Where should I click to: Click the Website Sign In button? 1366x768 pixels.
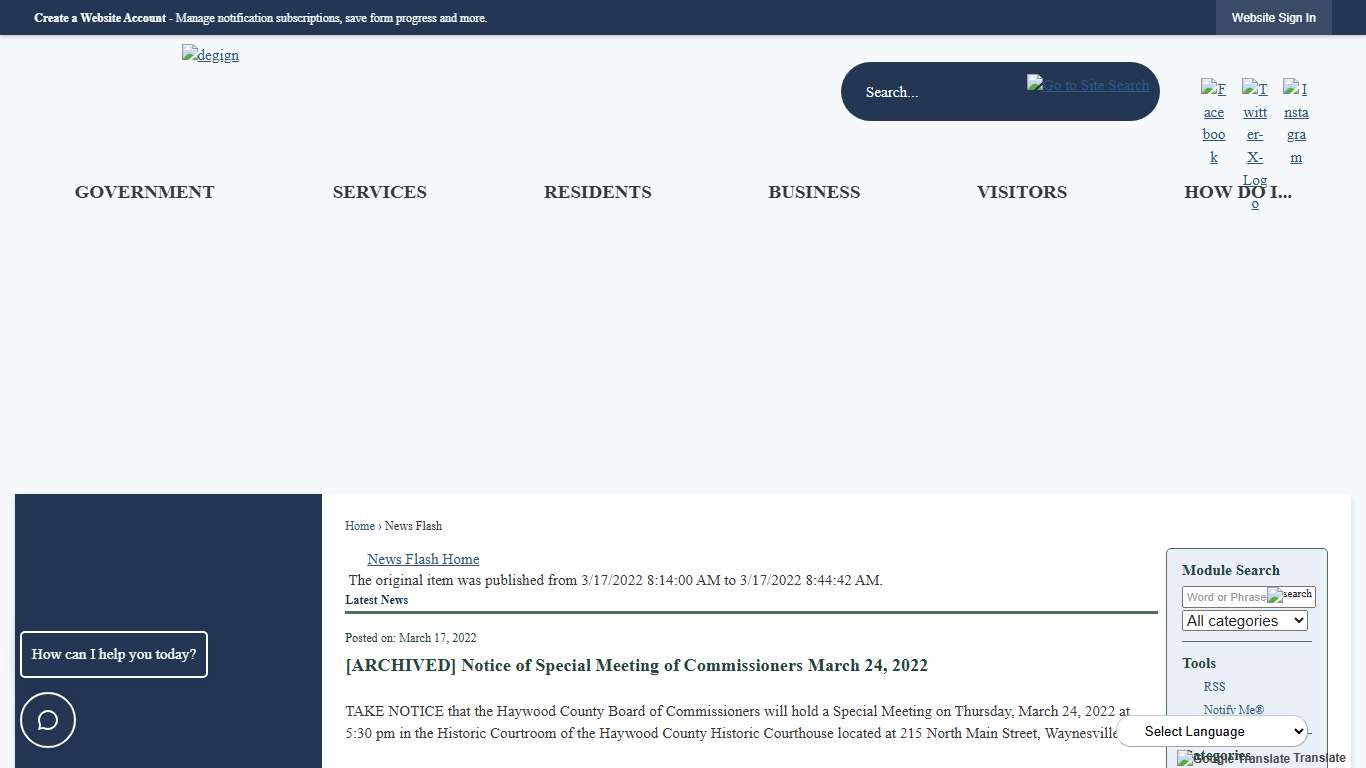1273,18
